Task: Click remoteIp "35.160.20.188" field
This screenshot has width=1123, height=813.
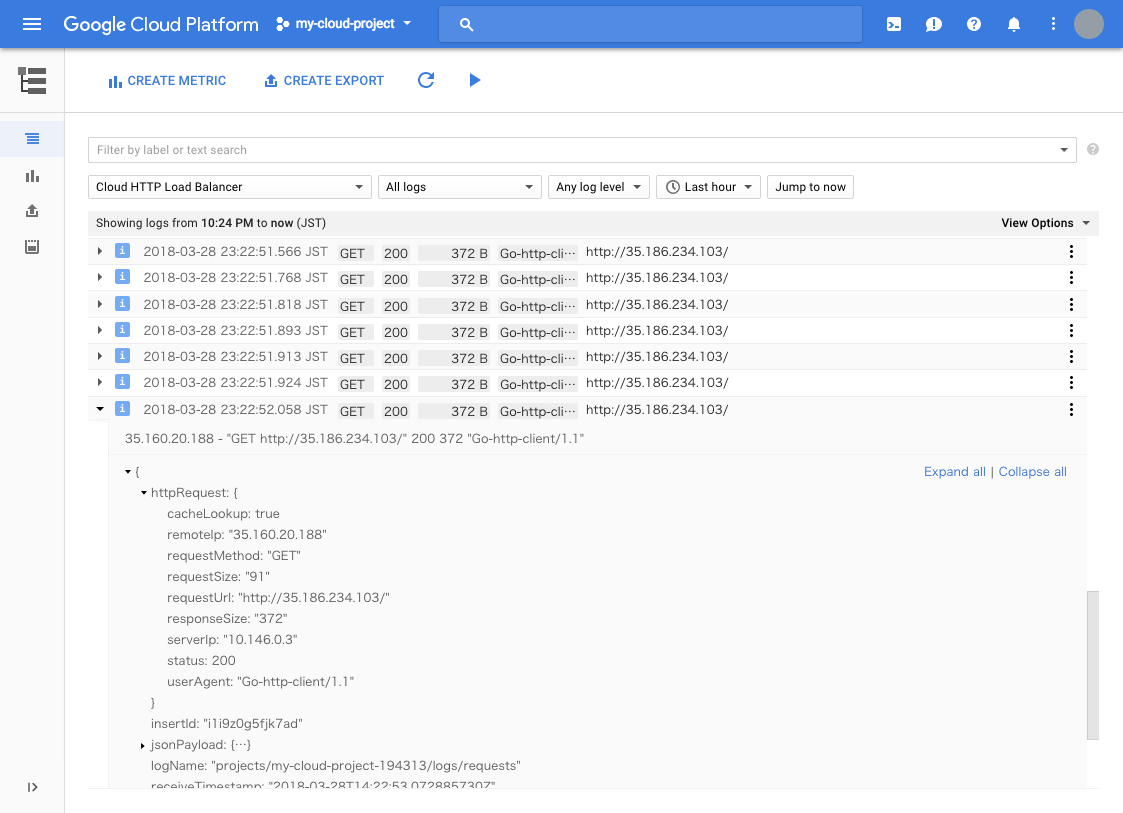Action: 246,534
